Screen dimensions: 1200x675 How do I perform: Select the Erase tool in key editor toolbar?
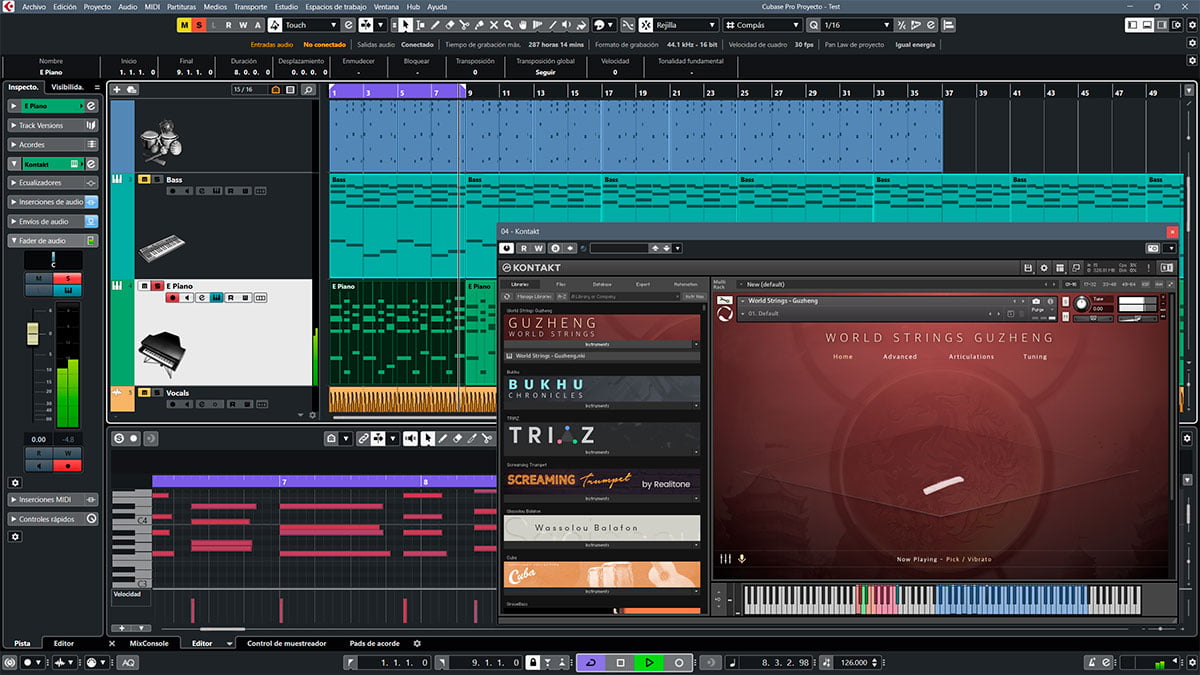pos(458,438)
